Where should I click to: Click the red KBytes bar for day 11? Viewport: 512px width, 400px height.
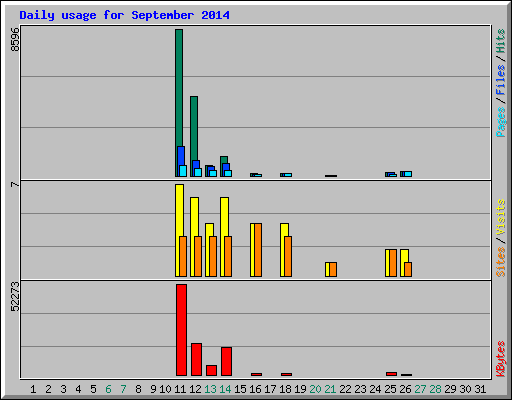pyautogui.click(x=181, y=330)
